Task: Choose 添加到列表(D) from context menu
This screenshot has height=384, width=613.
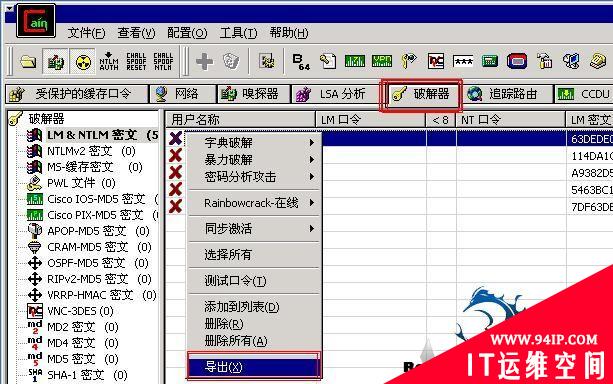Action: pyautogui.click(x=255, y=307)
